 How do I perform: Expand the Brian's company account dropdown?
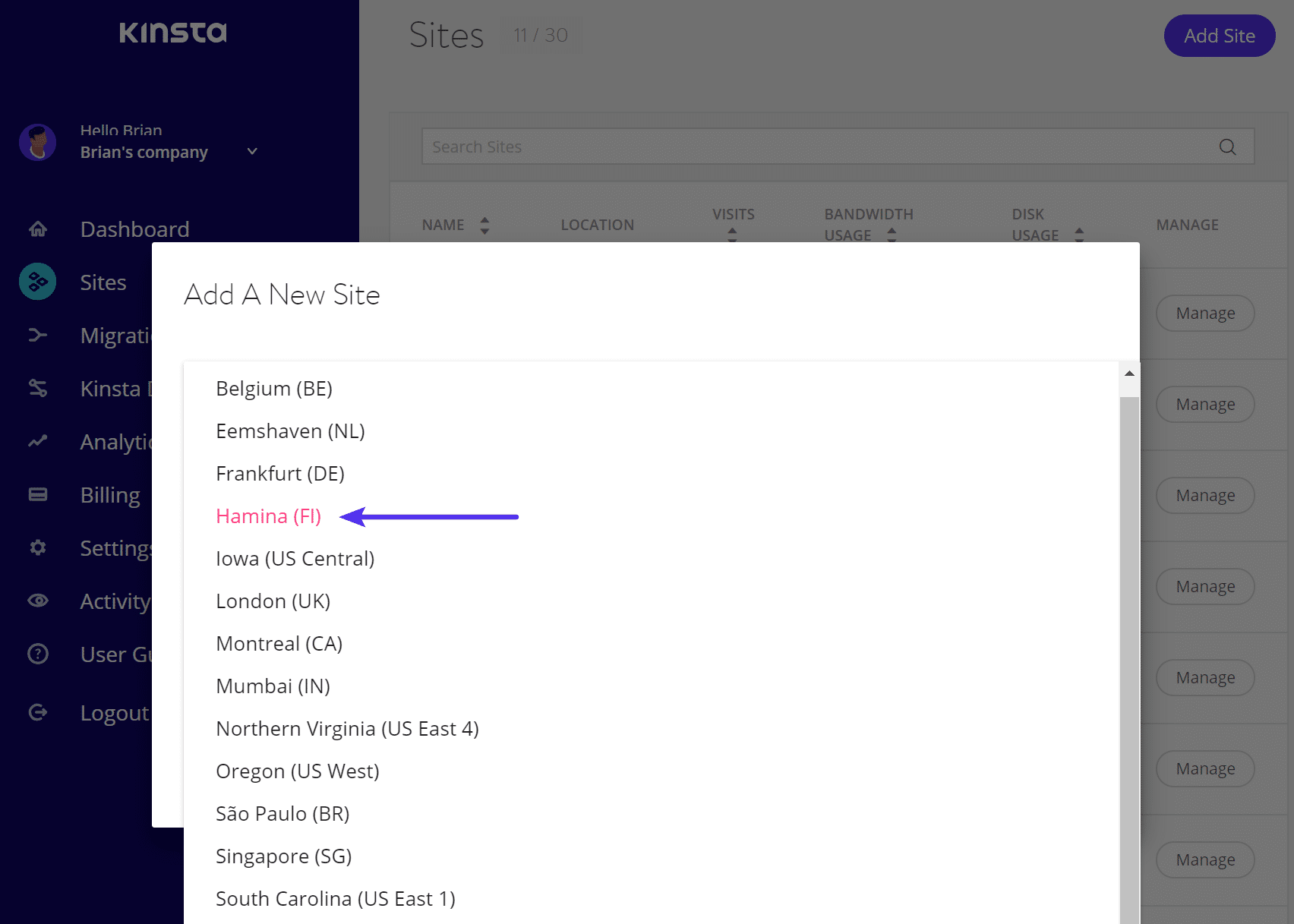pos(252,152)
